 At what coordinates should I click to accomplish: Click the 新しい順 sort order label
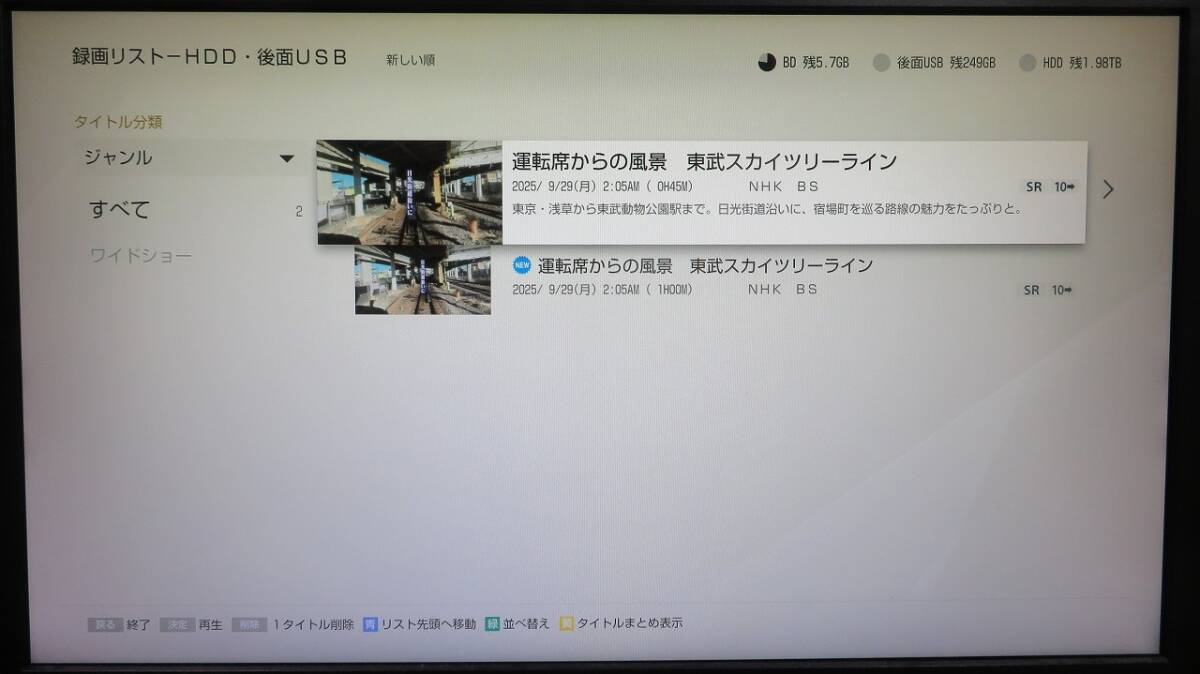tap(410, 60)
